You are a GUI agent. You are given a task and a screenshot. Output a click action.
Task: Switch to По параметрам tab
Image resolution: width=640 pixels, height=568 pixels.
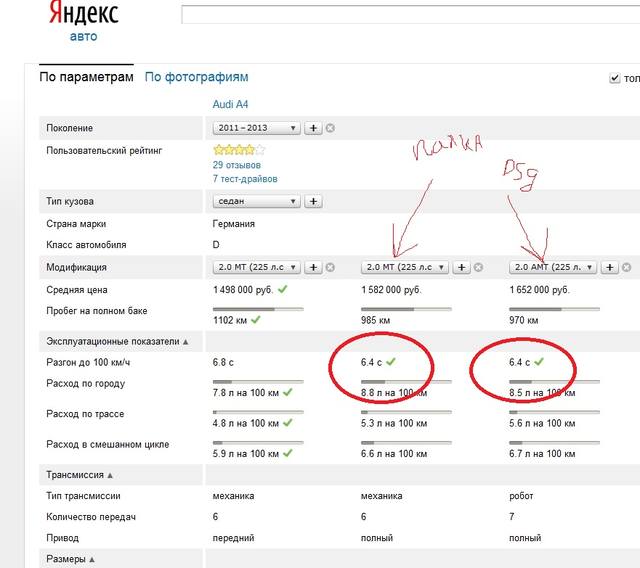click(86, 77)
